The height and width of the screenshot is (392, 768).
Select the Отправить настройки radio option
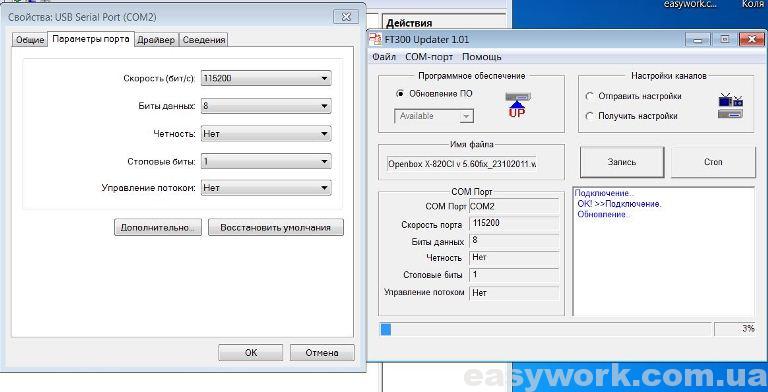point(590,97)
